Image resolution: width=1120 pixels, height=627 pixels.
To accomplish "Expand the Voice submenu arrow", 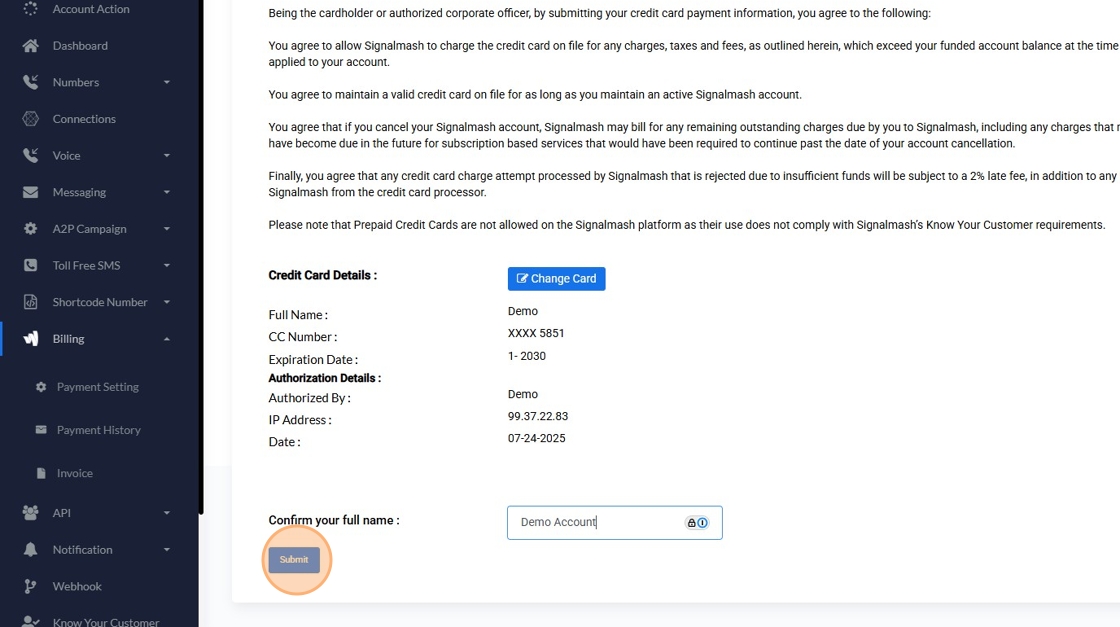I will (x=167, y=156).
